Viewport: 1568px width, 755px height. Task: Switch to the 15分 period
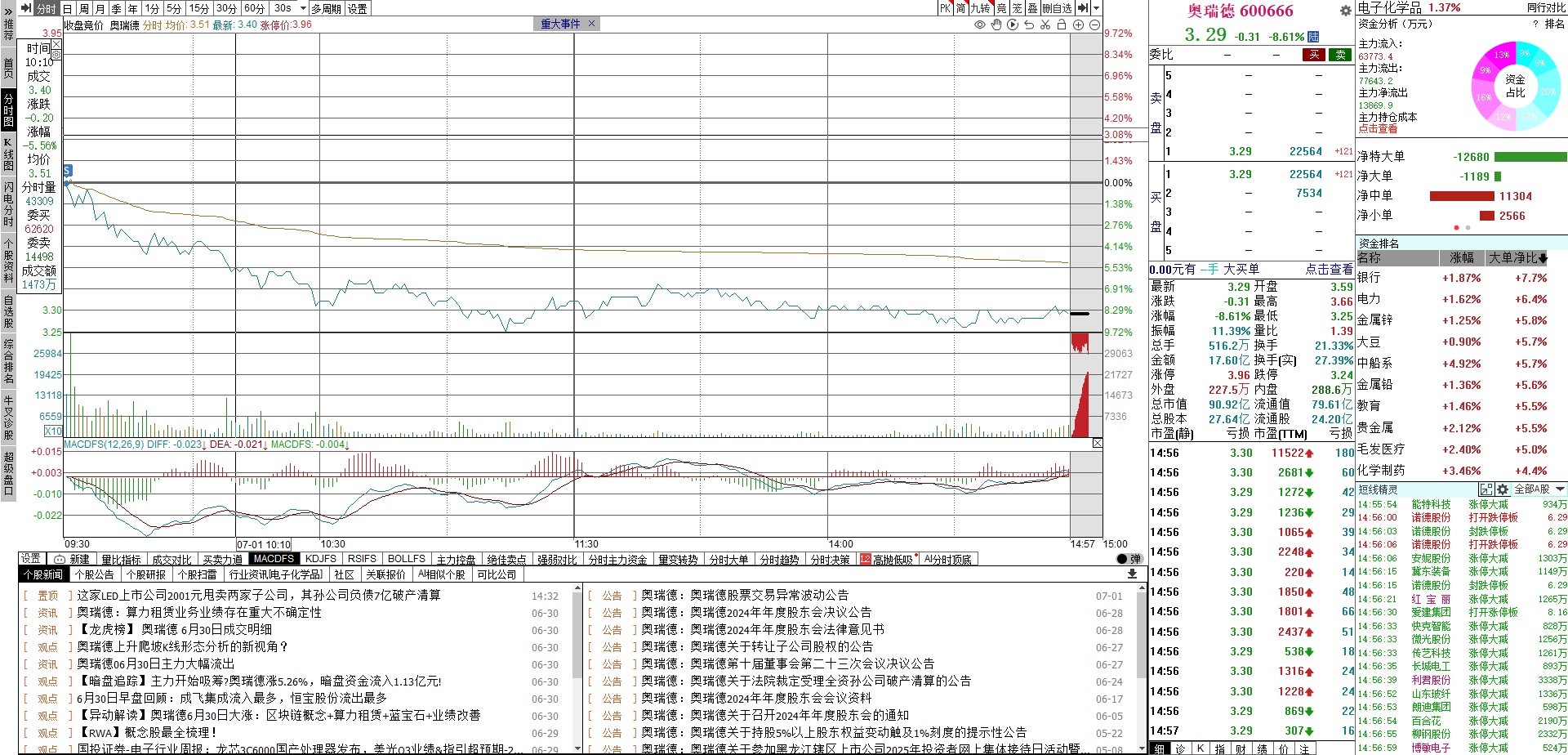pyautogui.click(x=199, y=8)
